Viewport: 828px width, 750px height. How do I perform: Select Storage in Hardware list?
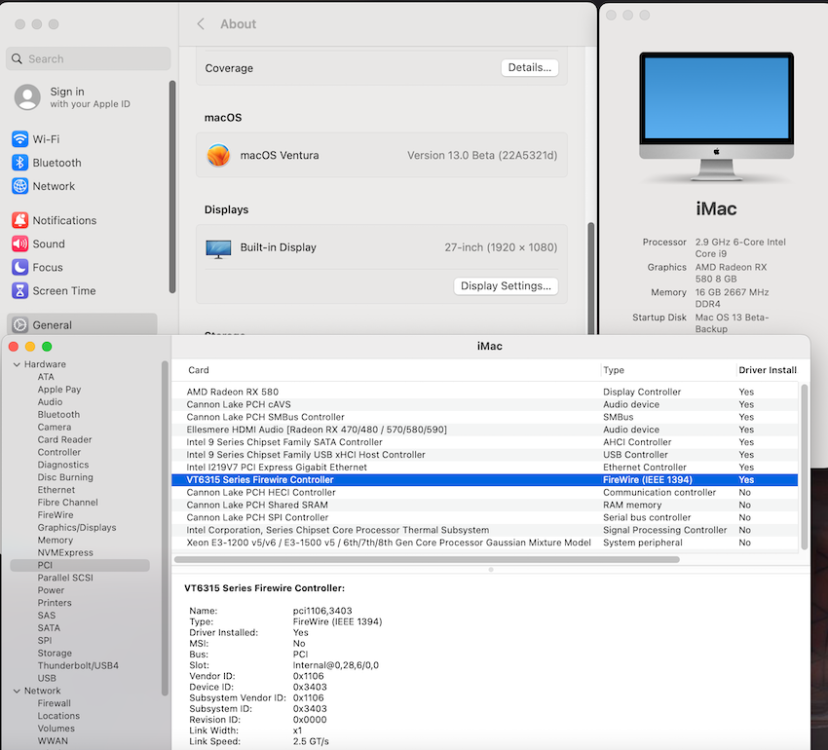(x=54, y=653)
